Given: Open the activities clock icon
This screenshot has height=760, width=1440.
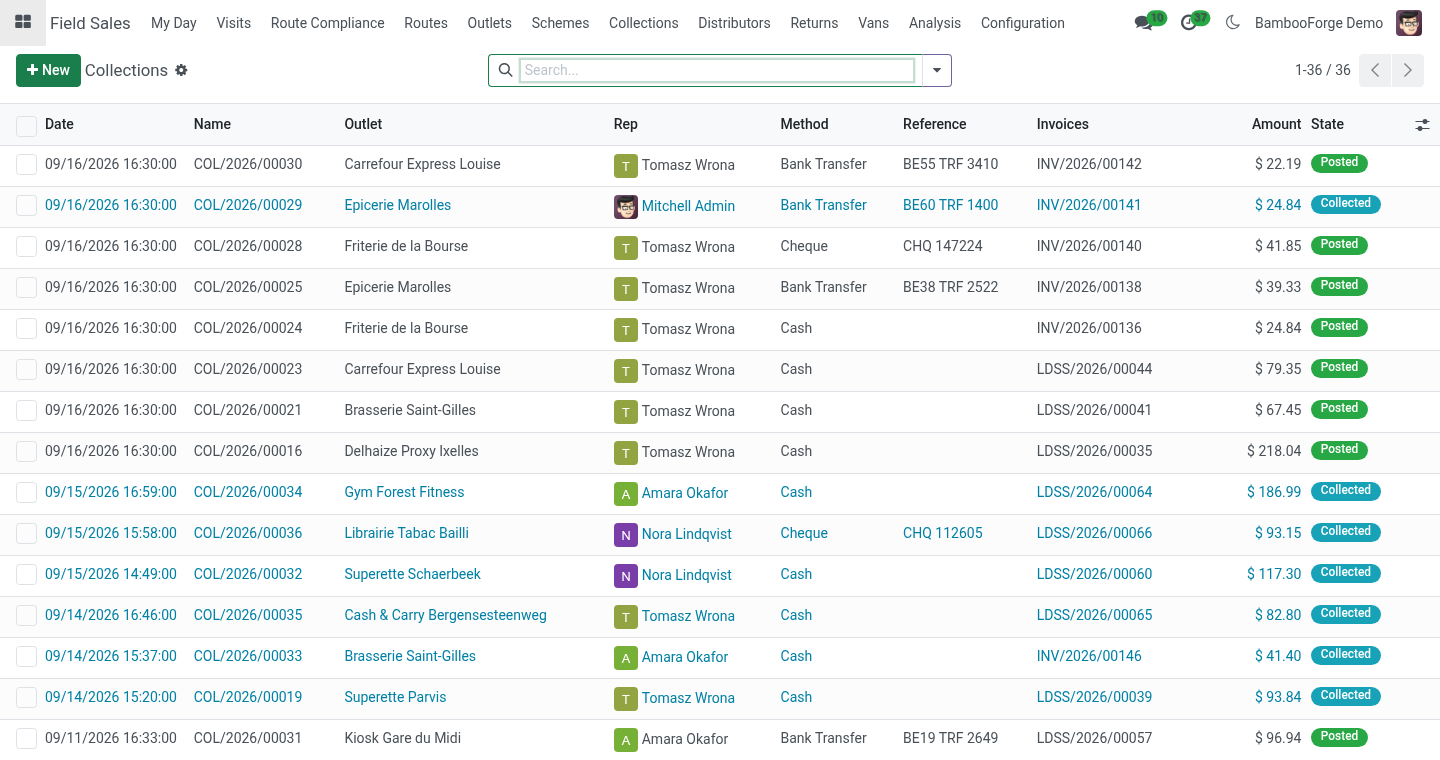Looking at the screenshot, I should [1188, 23].
